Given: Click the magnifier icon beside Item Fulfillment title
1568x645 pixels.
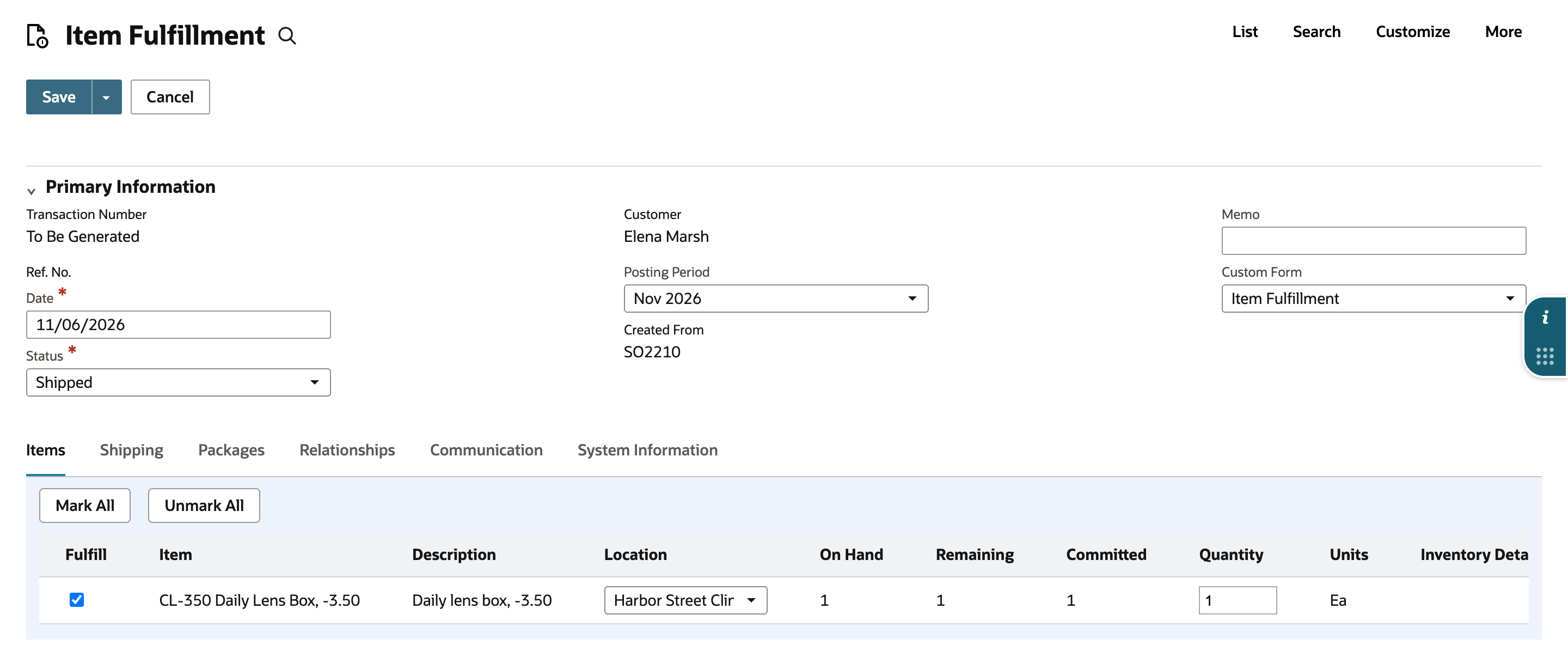Looking at the screenshot, I should (x=287, y=36).
